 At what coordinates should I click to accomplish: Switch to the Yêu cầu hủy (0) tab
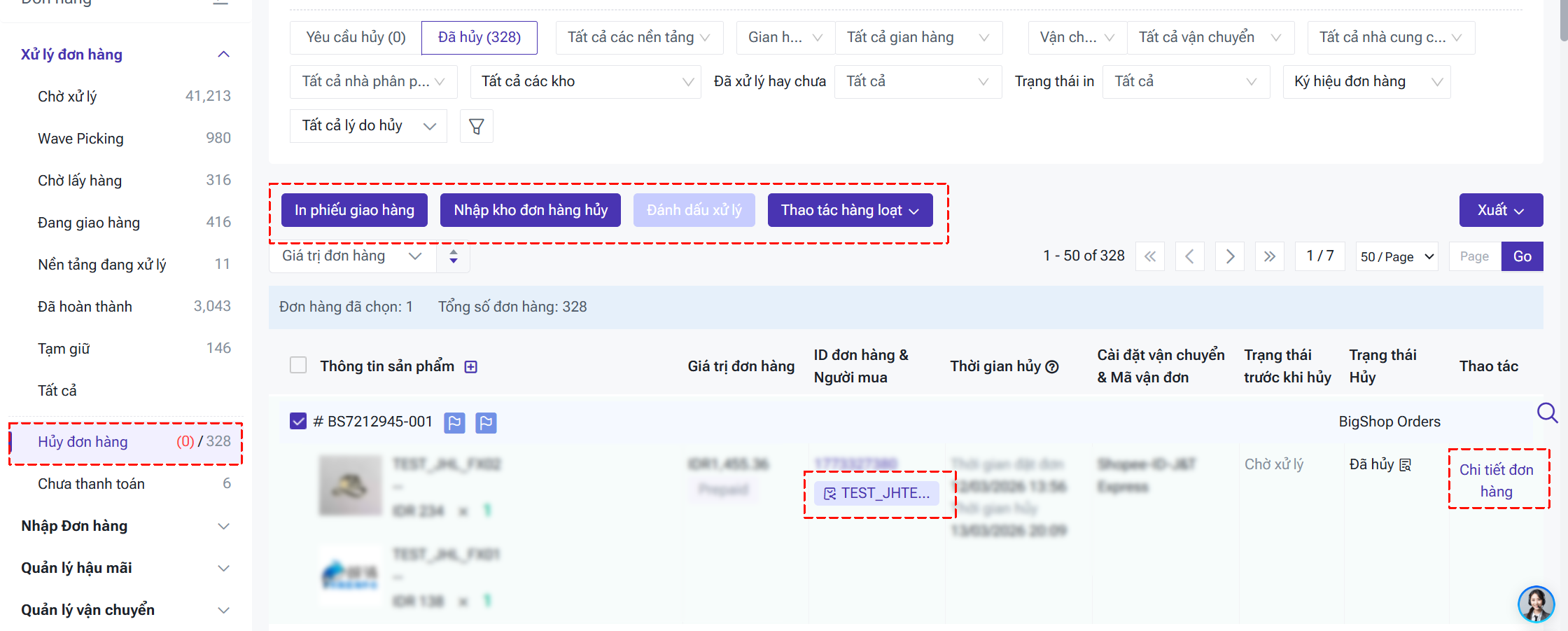click(356, 38)
